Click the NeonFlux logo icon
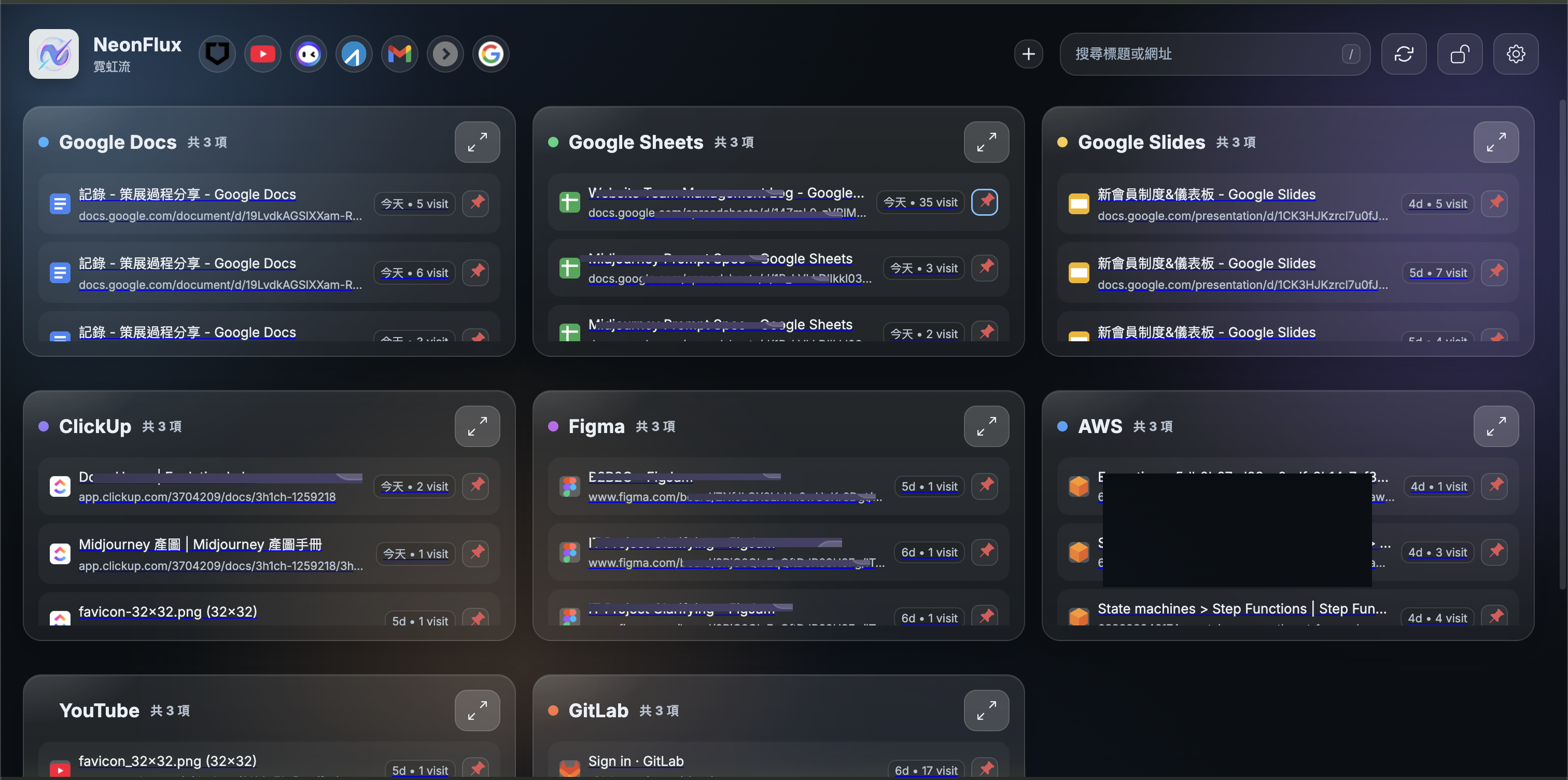The height and width of the screenshot is (780, 1568). [53, 54]
